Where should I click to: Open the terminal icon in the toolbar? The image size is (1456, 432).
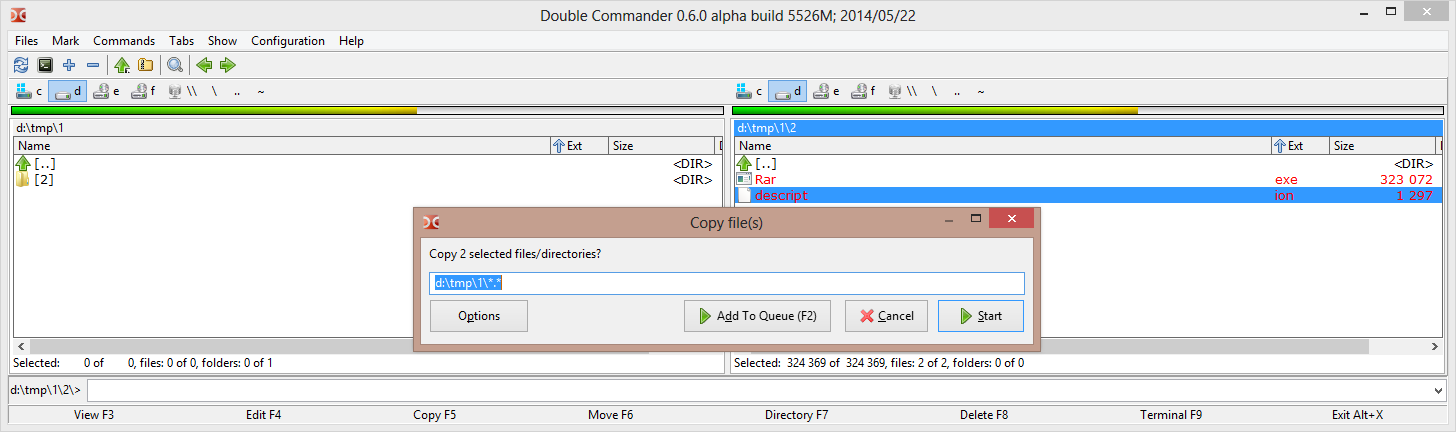pyautogui.click(x=45, y=65)
